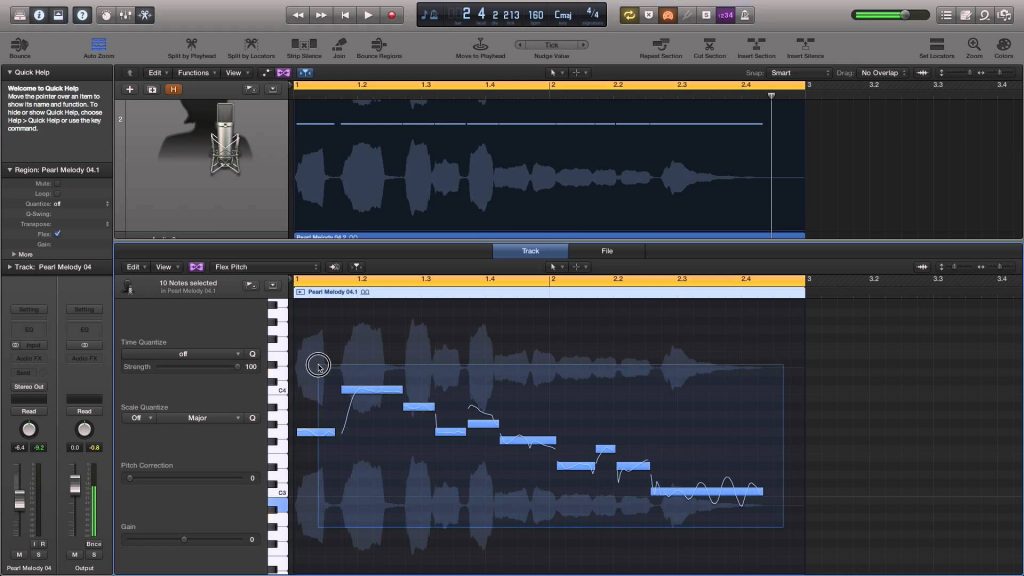
Task: Toggle the tracks area Show/Hide Flex button
Action: coord(283,72)
